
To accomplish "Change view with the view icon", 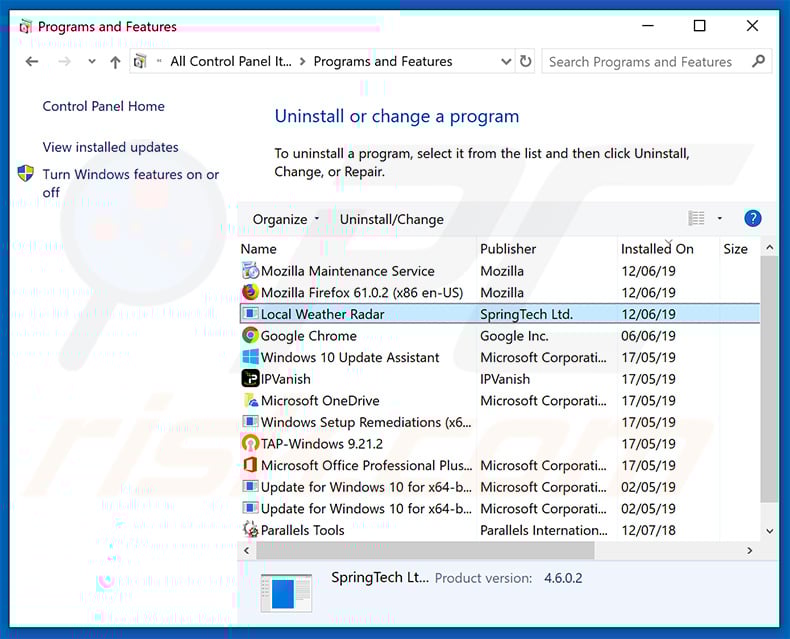I will [x=696, y=218].
